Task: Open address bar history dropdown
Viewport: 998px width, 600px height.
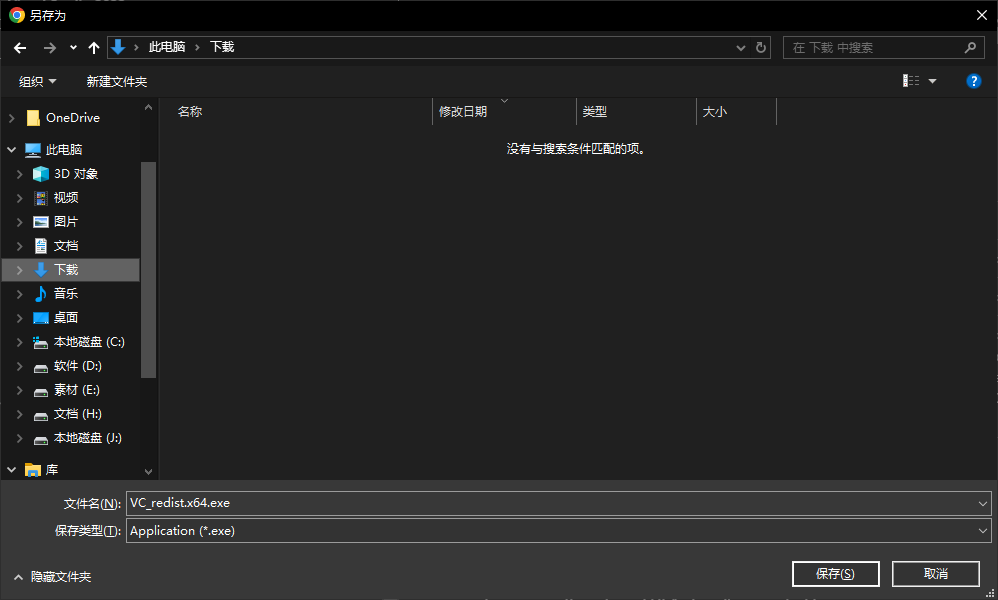Action: click(740, 48)
